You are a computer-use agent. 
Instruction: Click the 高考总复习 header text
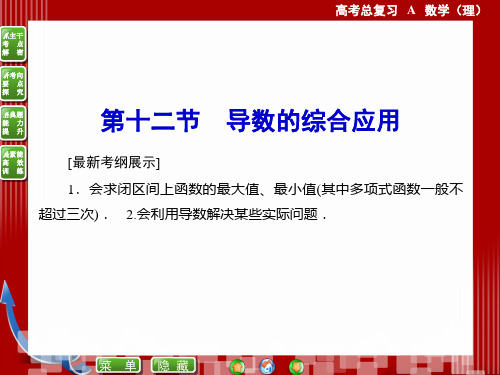[x=366, y=10]
